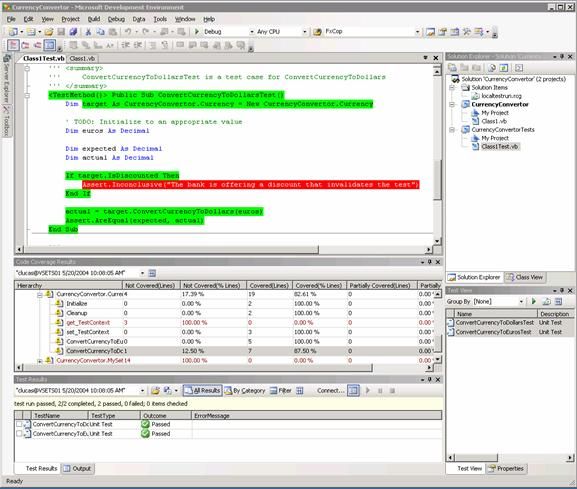Screen dimensions: 577x489
Task: Open the FxCop find combo box dropdown
Action: 417,32
